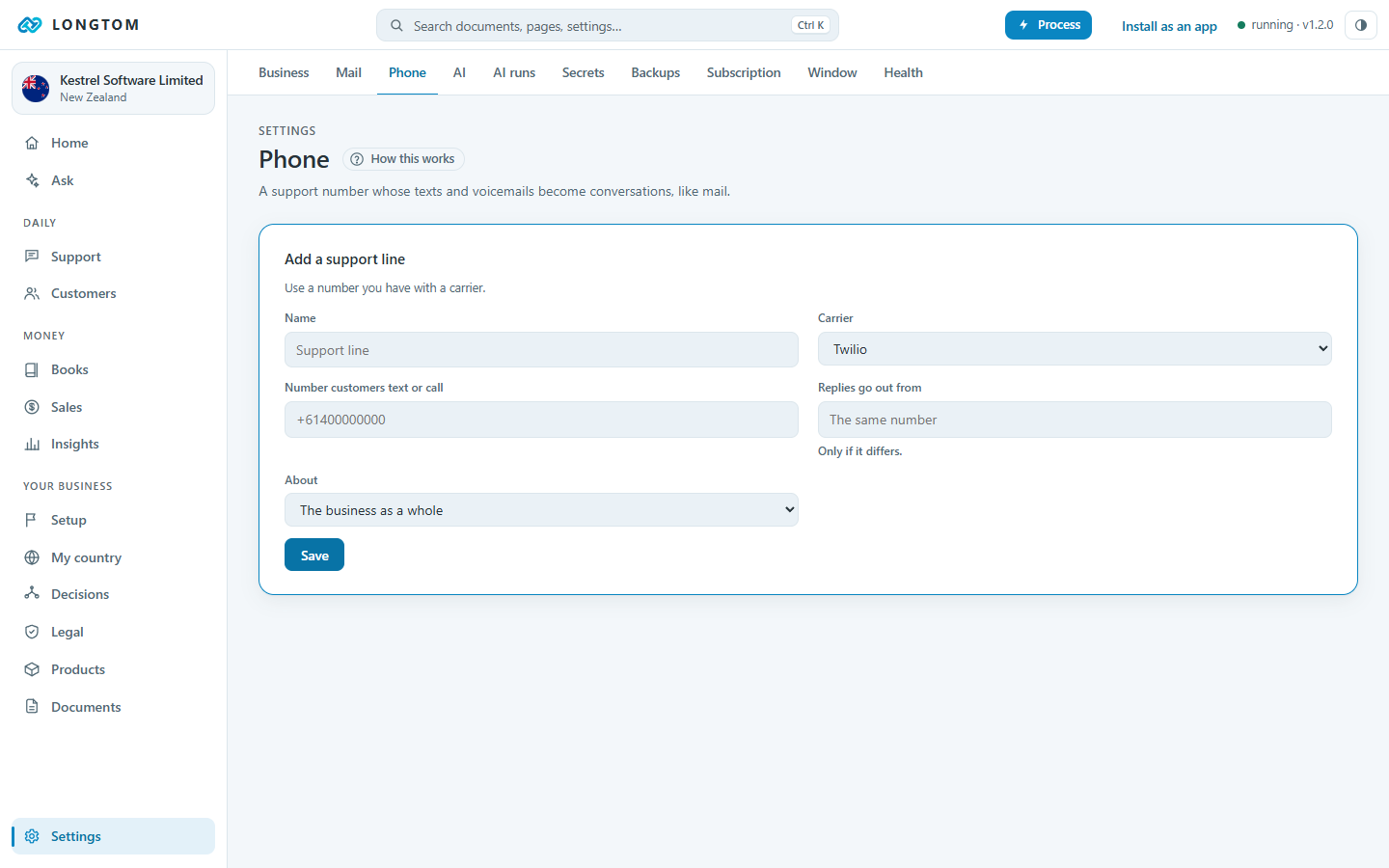Switch to the Window tab
Viewport: 1389px width, 868px height.
(x=832, y=72)
